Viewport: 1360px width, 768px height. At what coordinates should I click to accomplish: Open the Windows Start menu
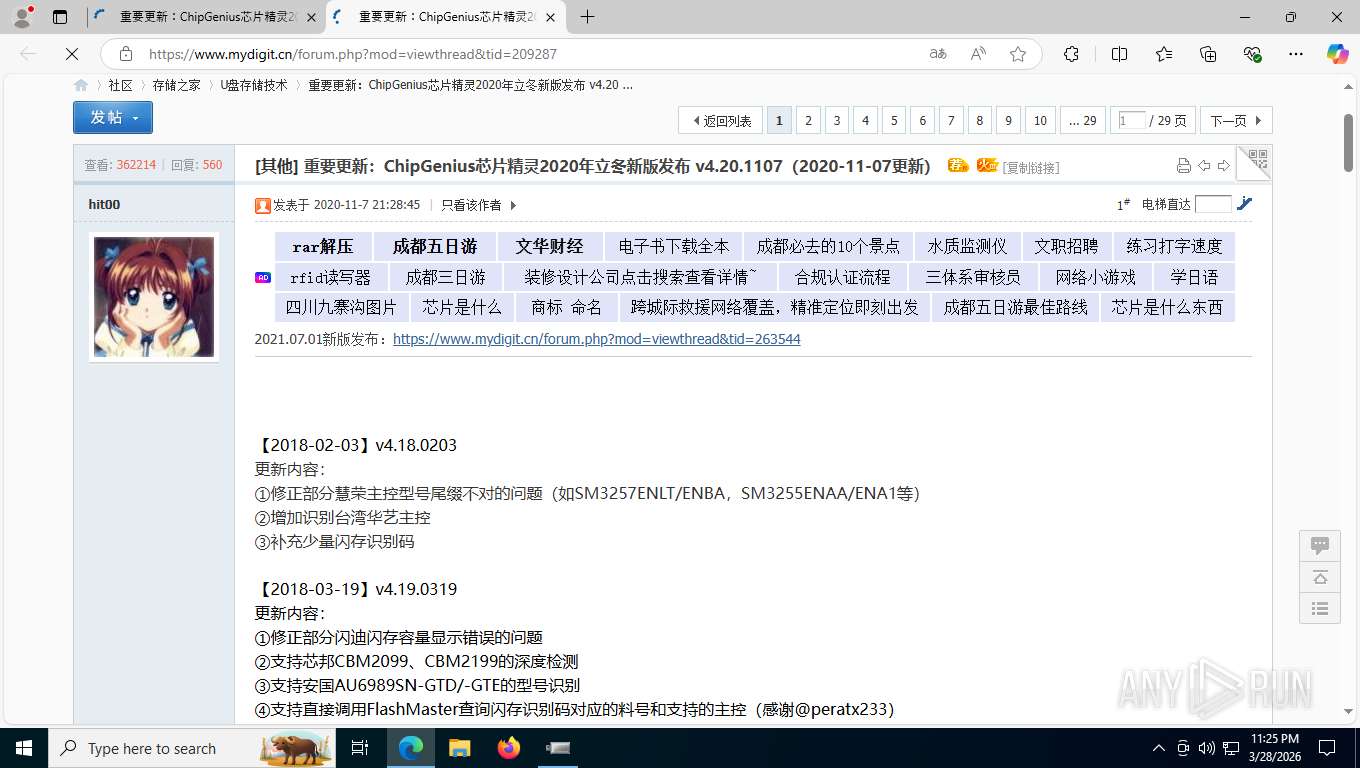click(24, 748)
